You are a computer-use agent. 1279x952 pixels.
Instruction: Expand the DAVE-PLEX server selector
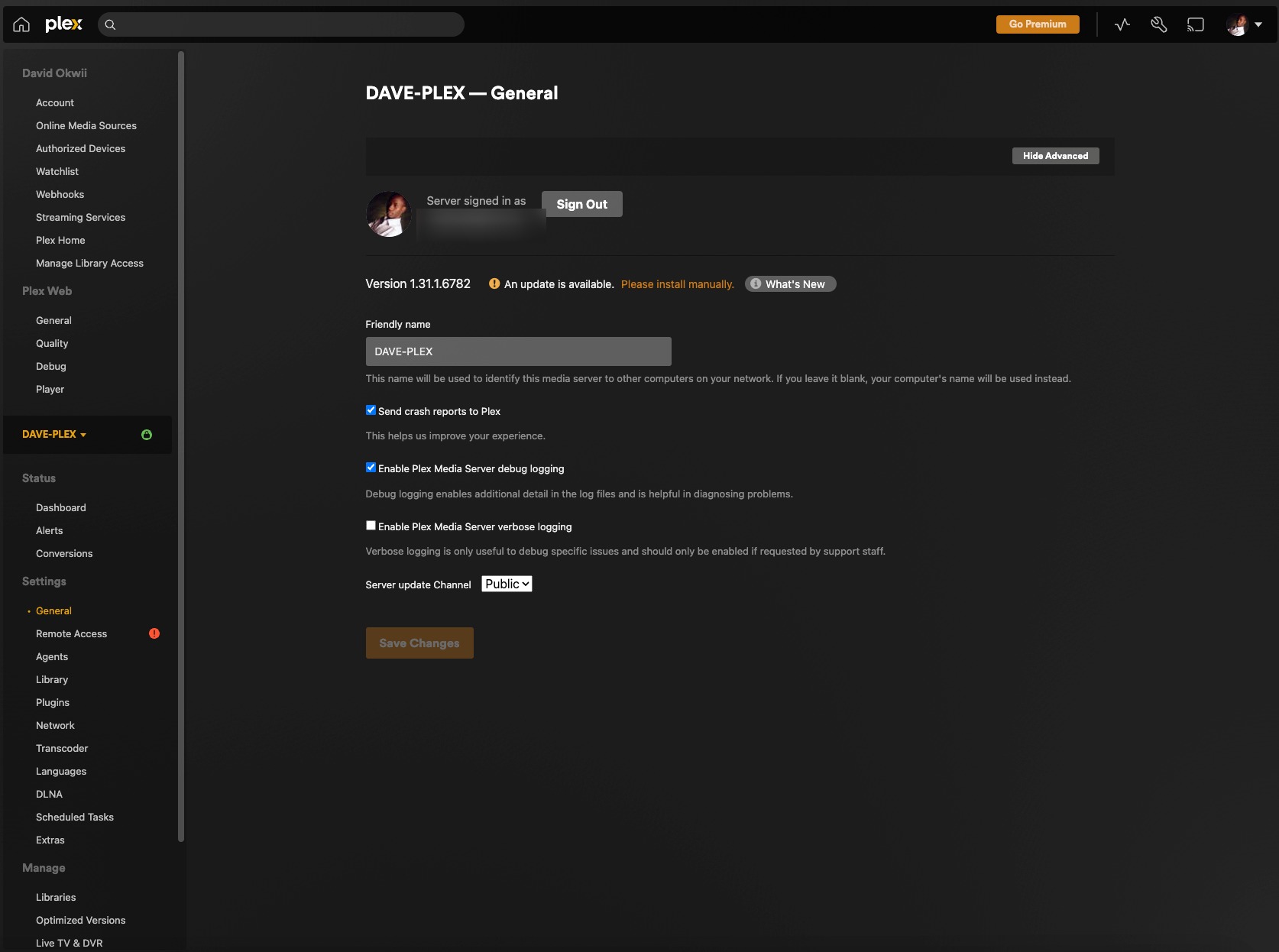coord(55,434)
